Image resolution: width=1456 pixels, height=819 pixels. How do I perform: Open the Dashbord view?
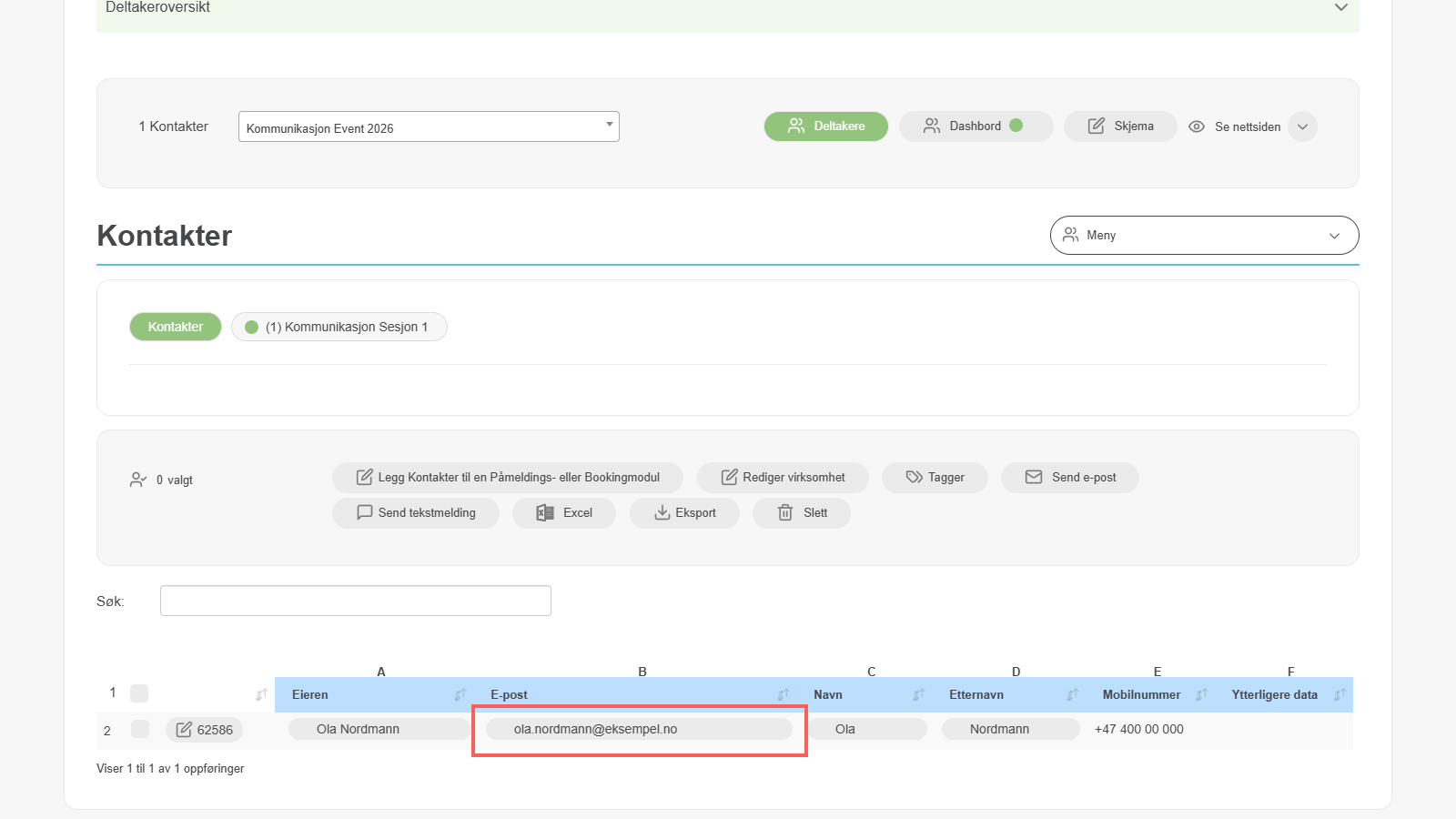click(976, 126)
